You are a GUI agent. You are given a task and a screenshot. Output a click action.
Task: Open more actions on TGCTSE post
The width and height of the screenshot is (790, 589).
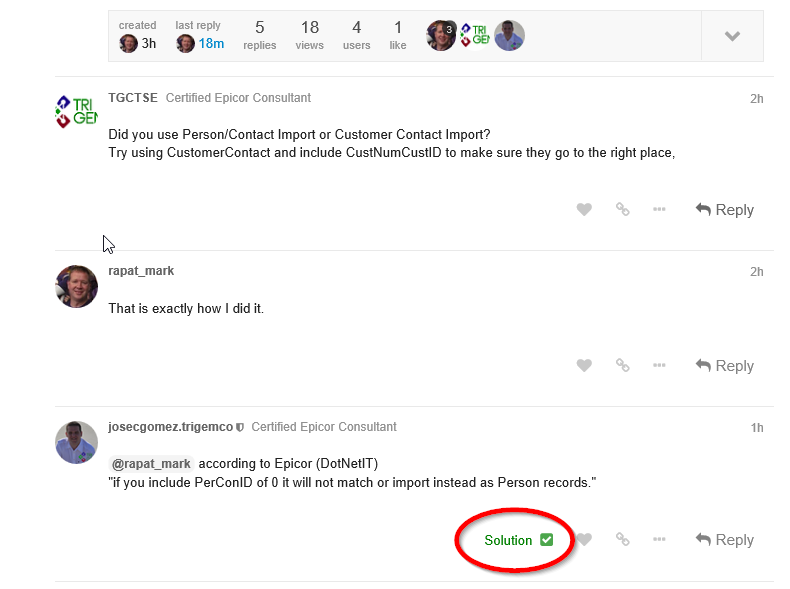659,209
